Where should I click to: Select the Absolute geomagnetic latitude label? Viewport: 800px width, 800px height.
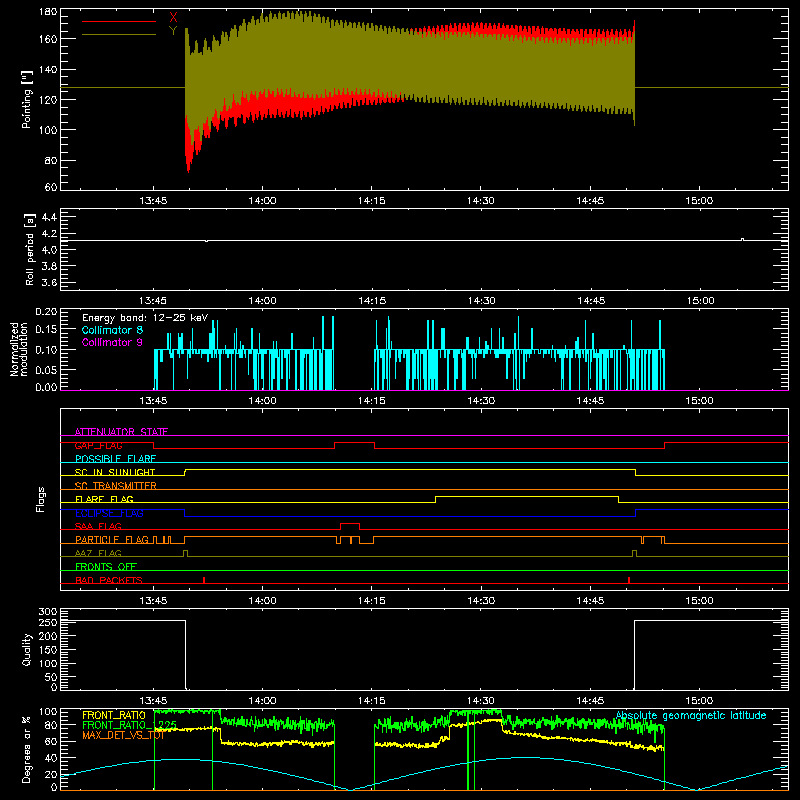pyautogui.click(x=691, y=715)
